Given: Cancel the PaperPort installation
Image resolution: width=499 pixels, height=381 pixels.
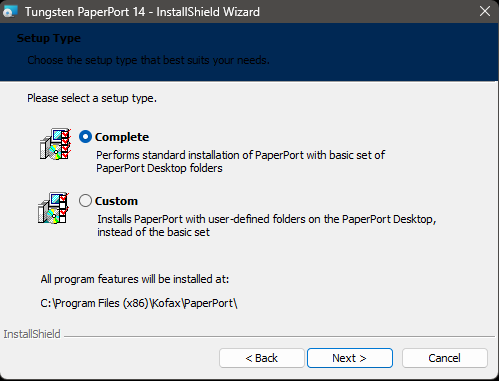Looking at the screenshot, I should pyautogui.click(x=445, y=358).
